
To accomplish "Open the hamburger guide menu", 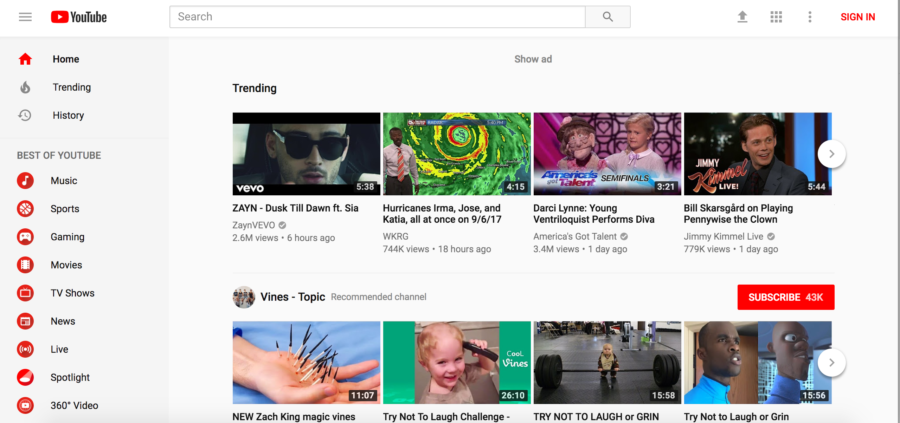I will pyautogui.click(x=25, y=17).
